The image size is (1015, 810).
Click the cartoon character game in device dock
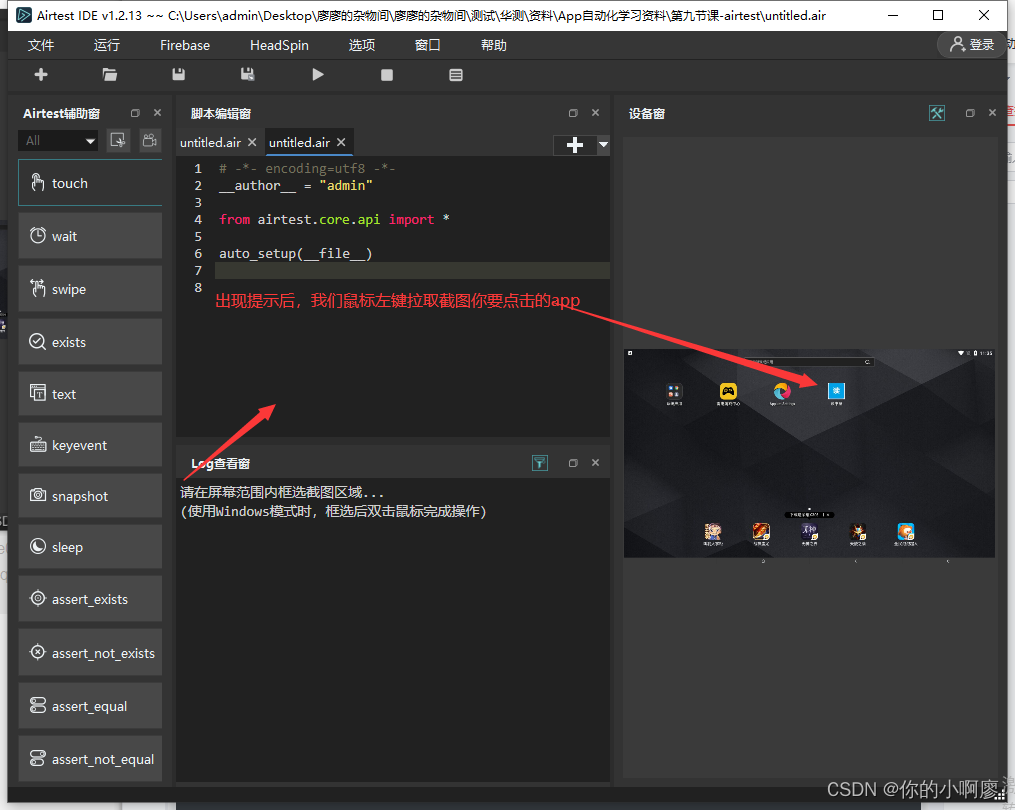pos(713,532)
